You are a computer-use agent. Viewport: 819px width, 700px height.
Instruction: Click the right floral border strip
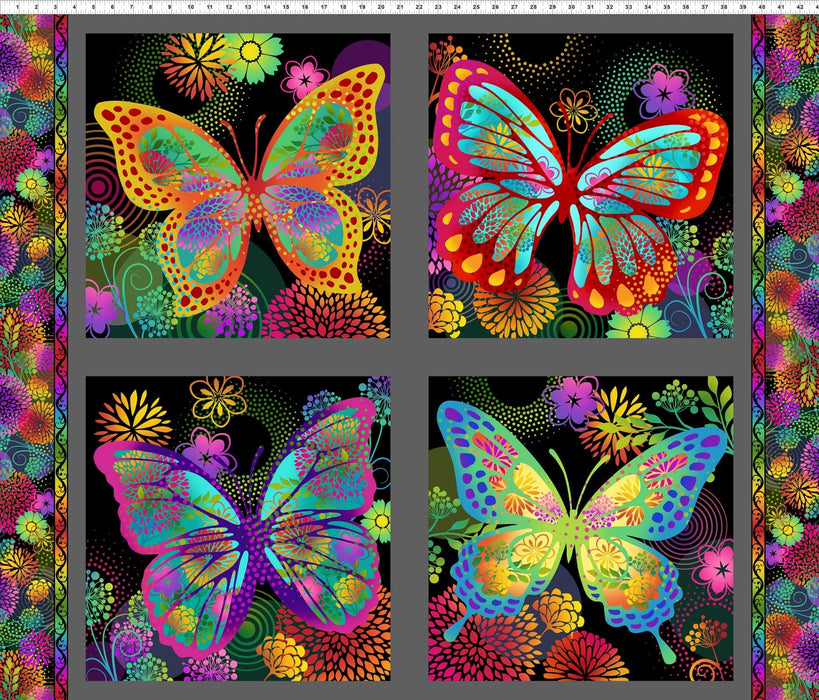point(794,350)
